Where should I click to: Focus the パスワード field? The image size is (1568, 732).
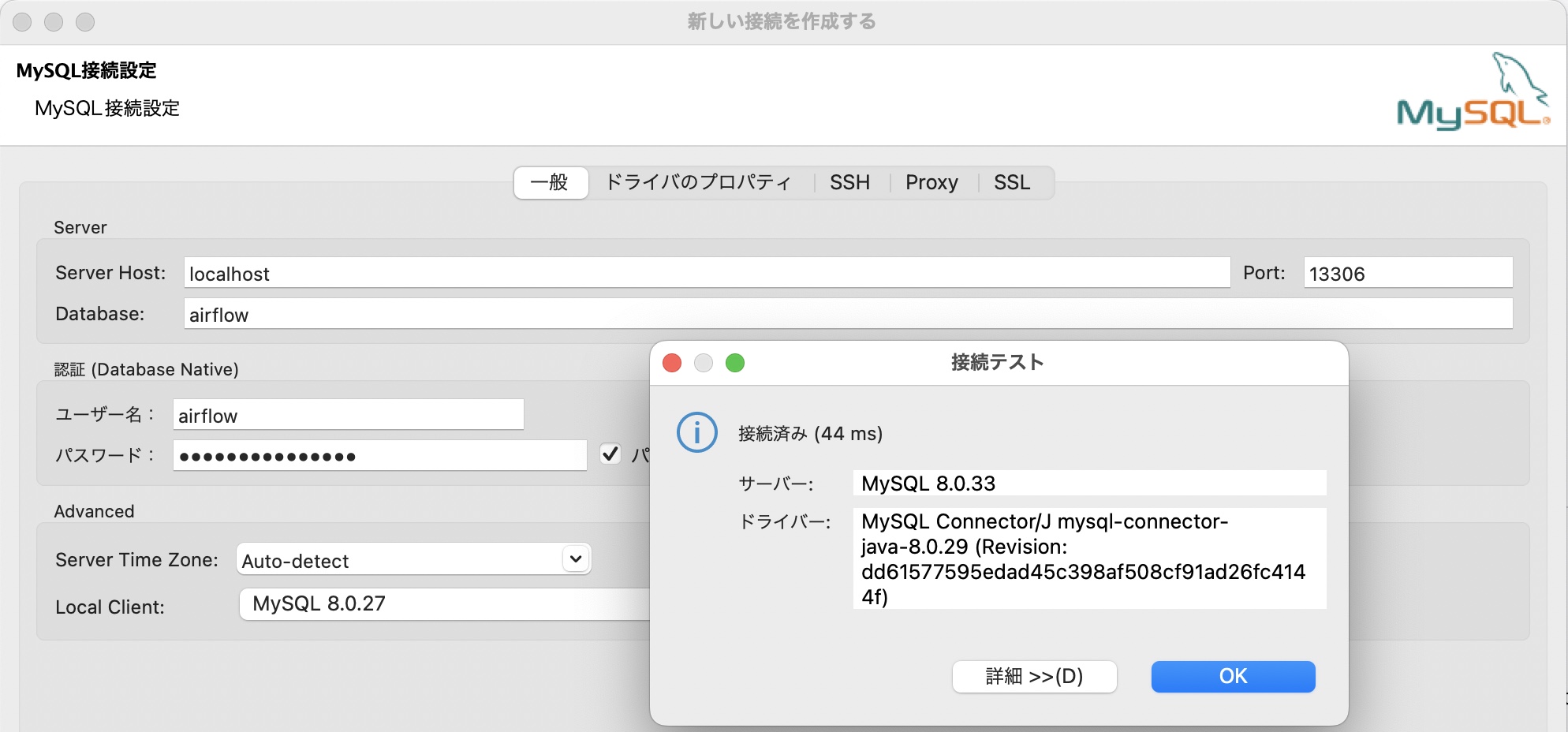tap(379, 456)
